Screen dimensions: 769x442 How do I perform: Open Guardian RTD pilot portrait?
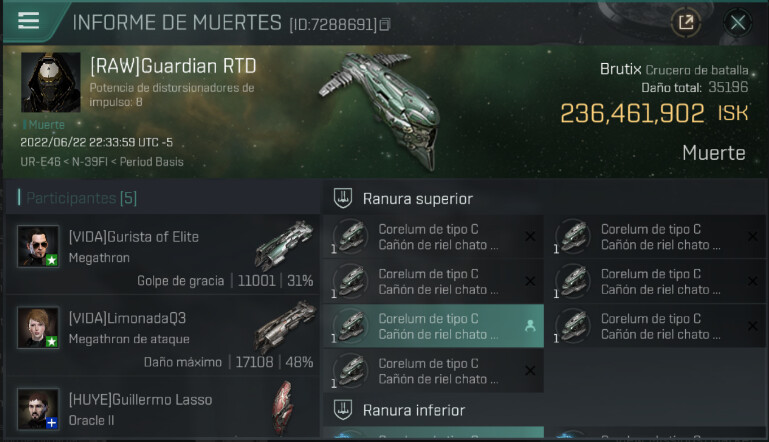51,82
